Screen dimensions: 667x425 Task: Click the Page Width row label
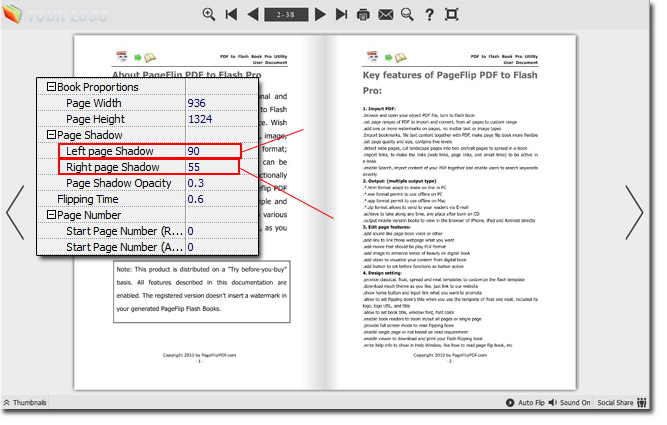pos(94,103)
